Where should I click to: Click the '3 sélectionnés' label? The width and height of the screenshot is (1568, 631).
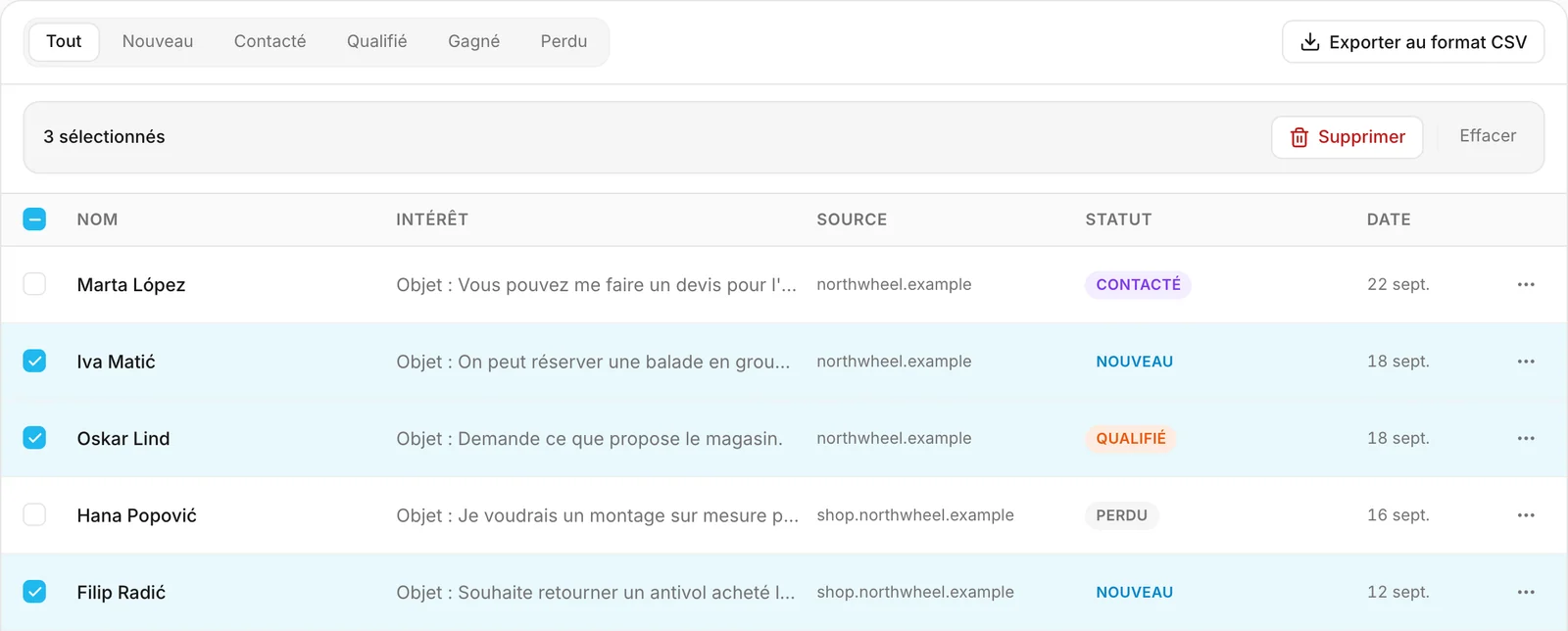coord(104,137)
